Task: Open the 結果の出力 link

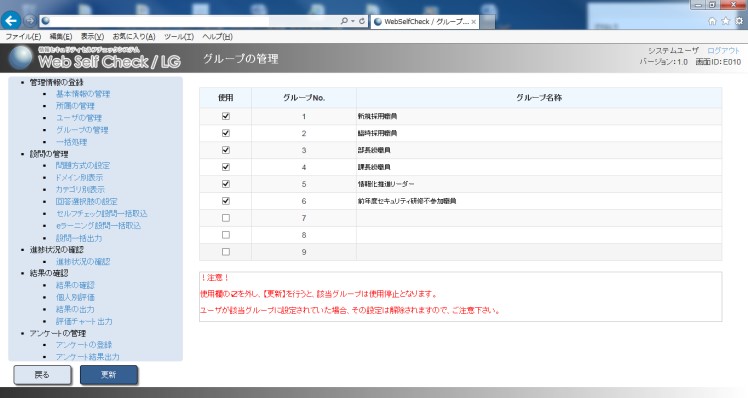Action: [x=75, y=309]
